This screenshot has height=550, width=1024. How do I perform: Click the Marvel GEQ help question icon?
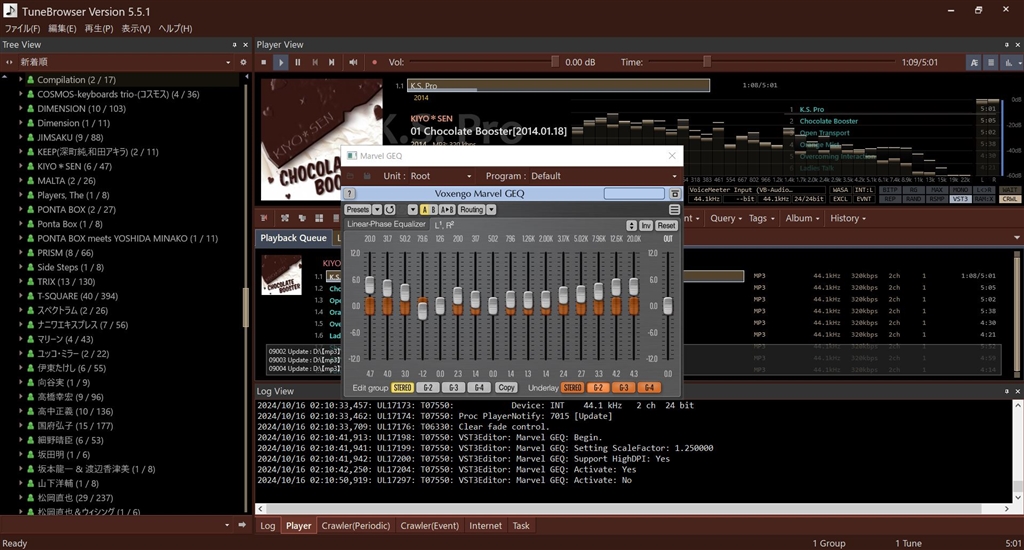[x=350, y=194]
